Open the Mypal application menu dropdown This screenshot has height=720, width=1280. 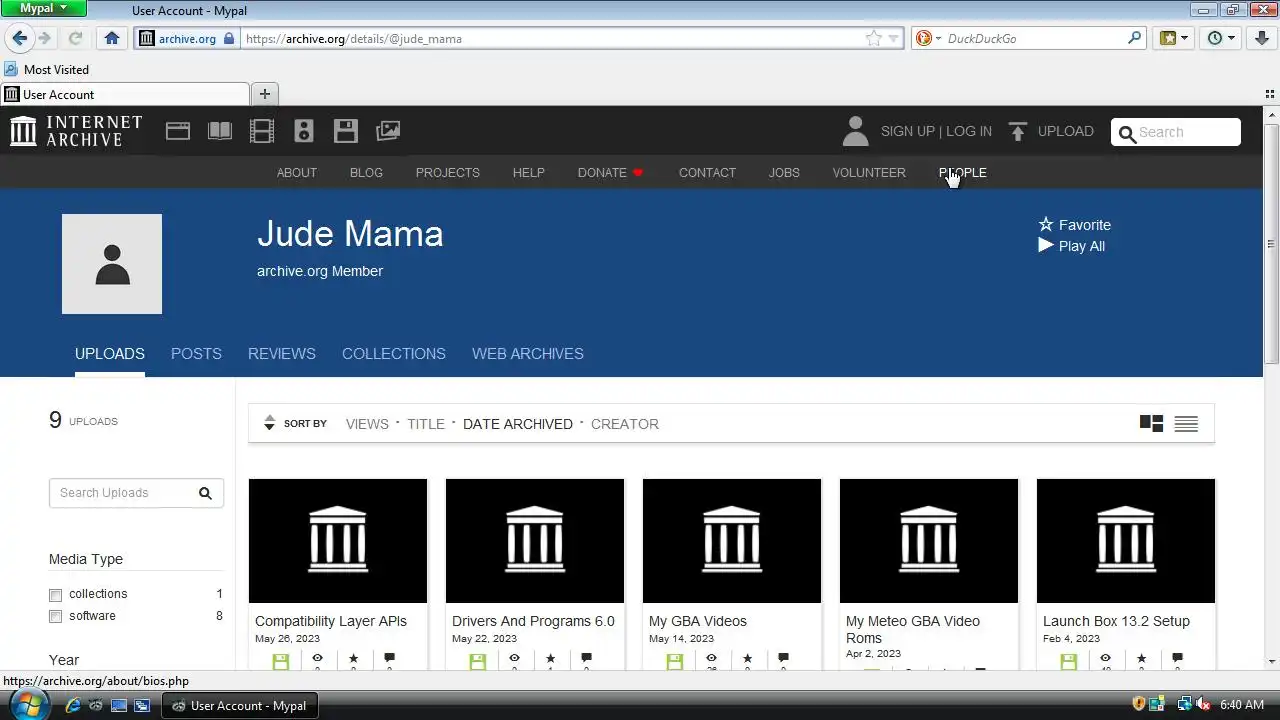tap(44, 8)
